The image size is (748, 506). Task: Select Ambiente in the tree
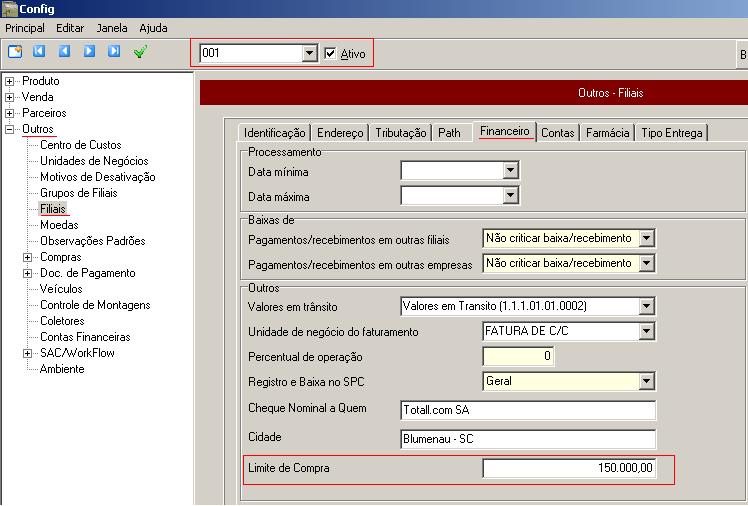pos(62,369)
